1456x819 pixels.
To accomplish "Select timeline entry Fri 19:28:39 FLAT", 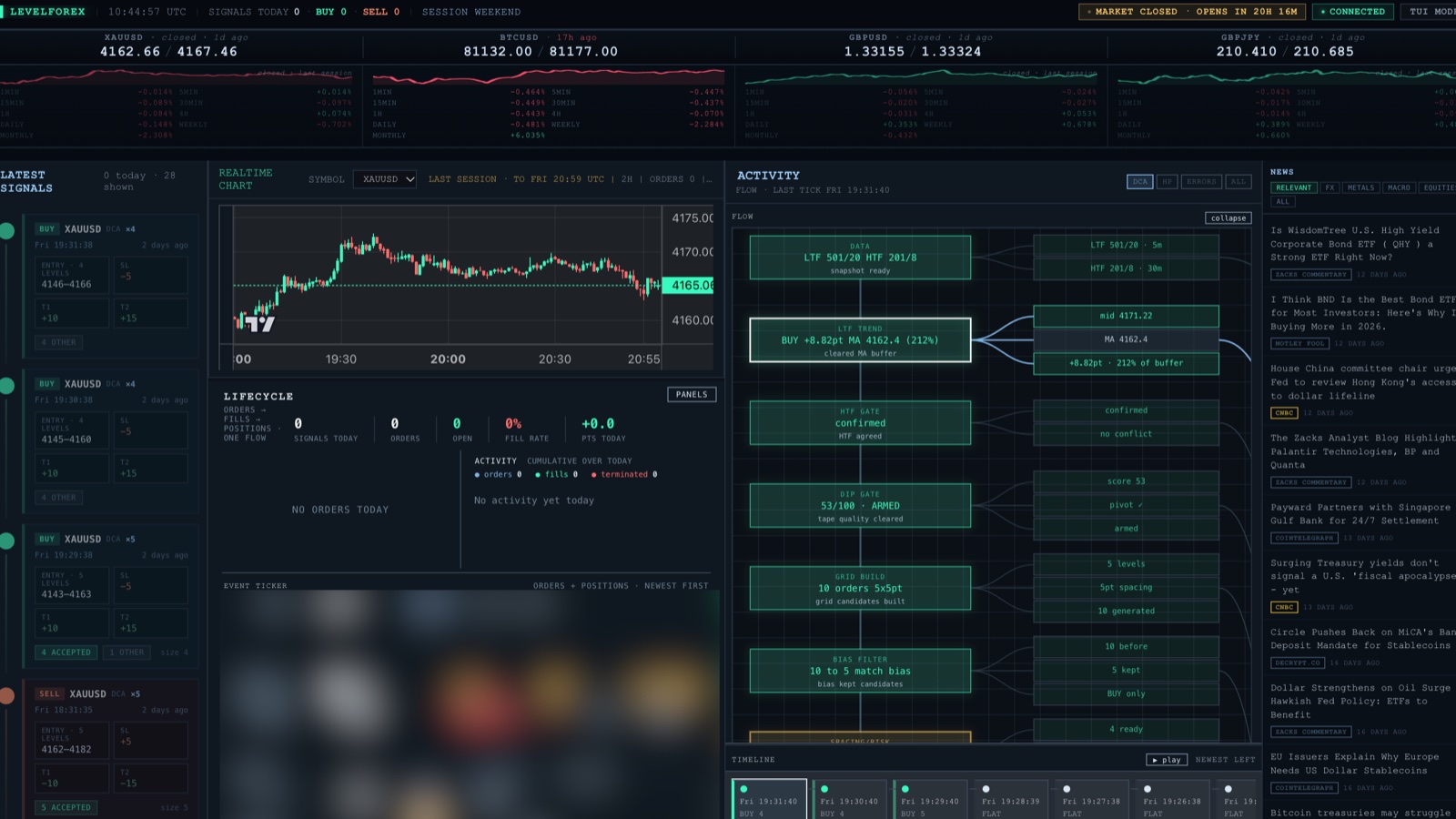I will click(1011, 799).
